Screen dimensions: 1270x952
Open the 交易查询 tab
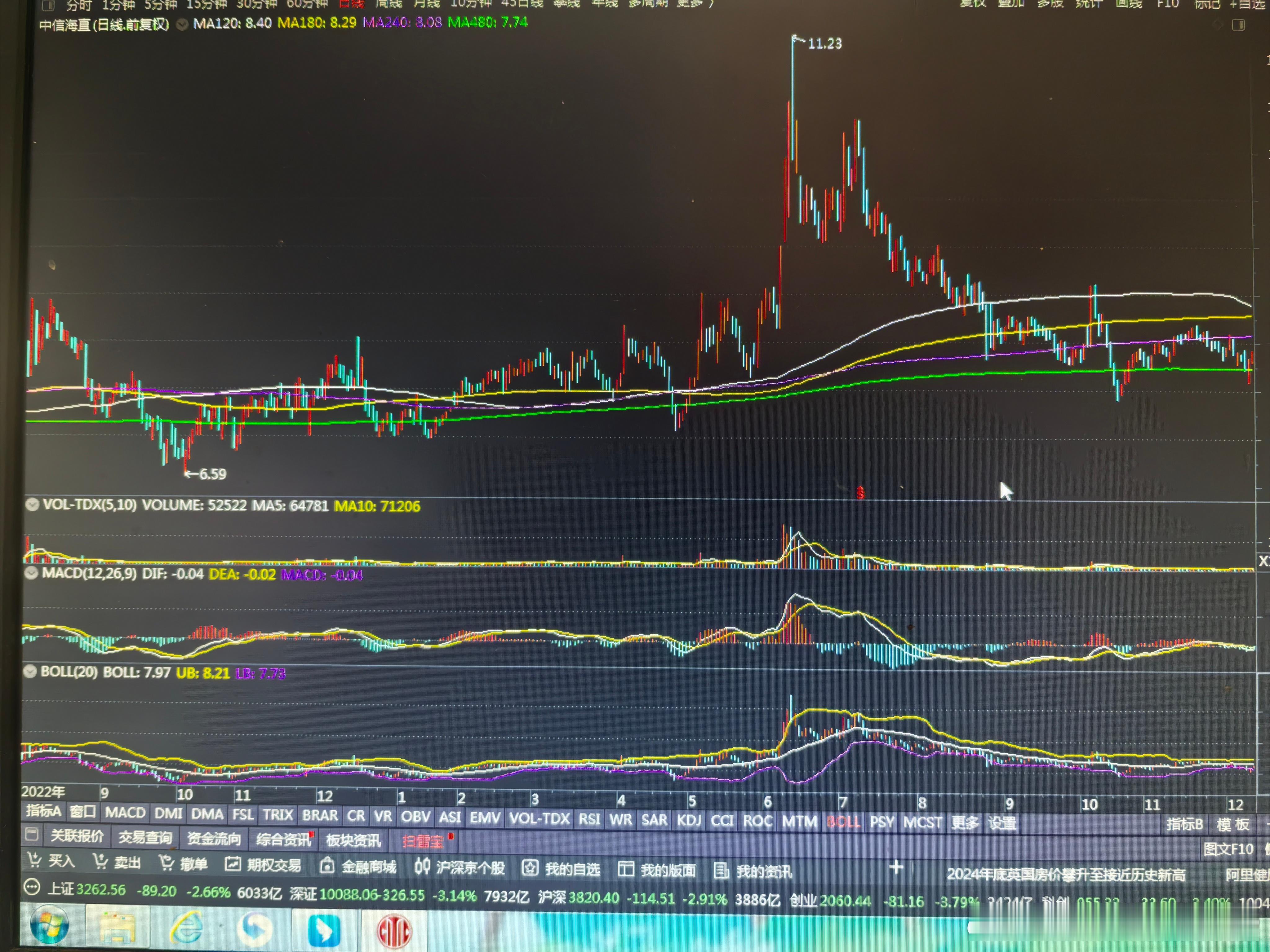(x=145, y=837)
